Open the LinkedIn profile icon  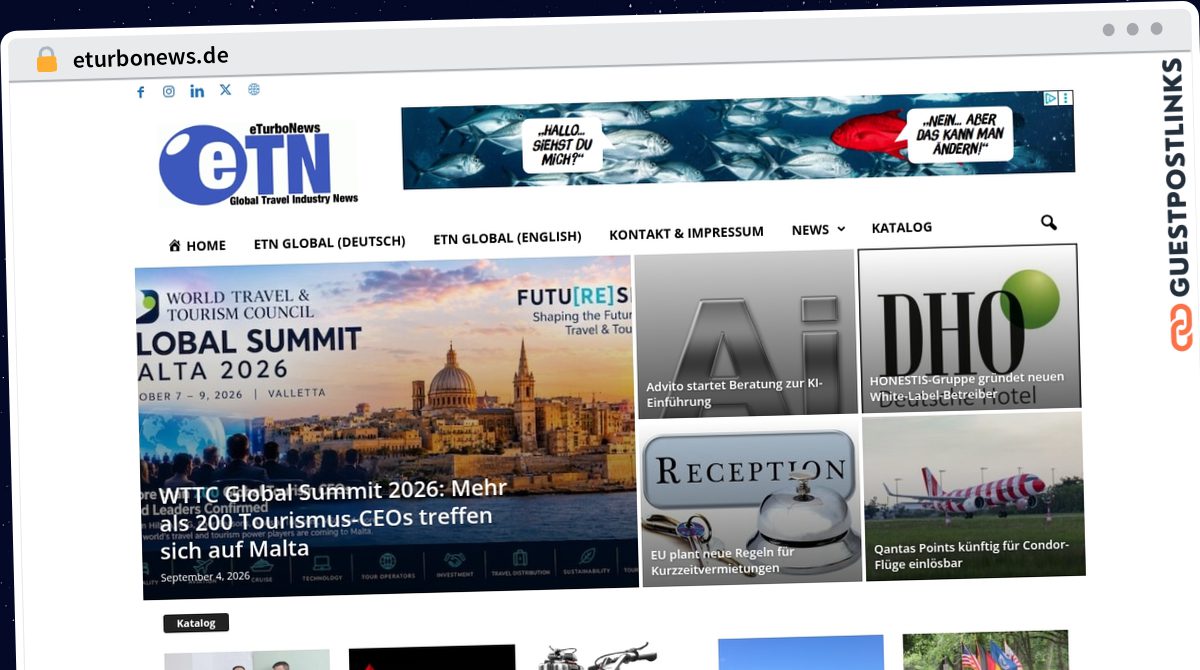197,91
